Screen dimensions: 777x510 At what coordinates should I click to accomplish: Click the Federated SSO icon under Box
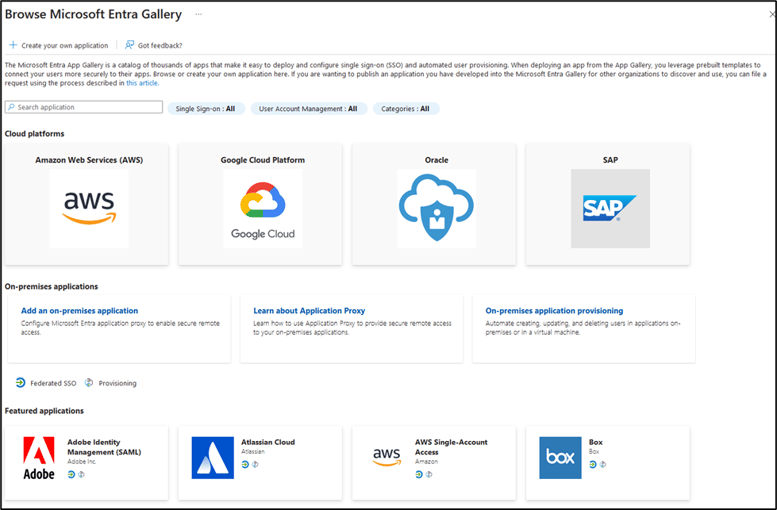[593, 464]
